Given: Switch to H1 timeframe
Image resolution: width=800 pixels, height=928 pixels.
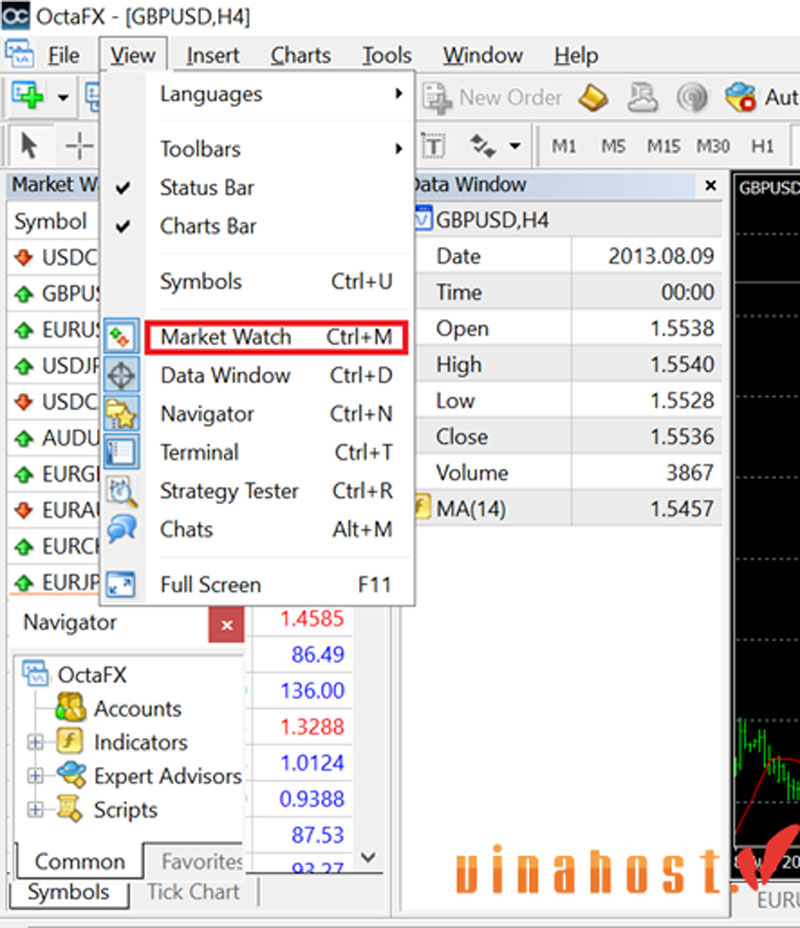Looking at the screenshot, I should point(763,146).
